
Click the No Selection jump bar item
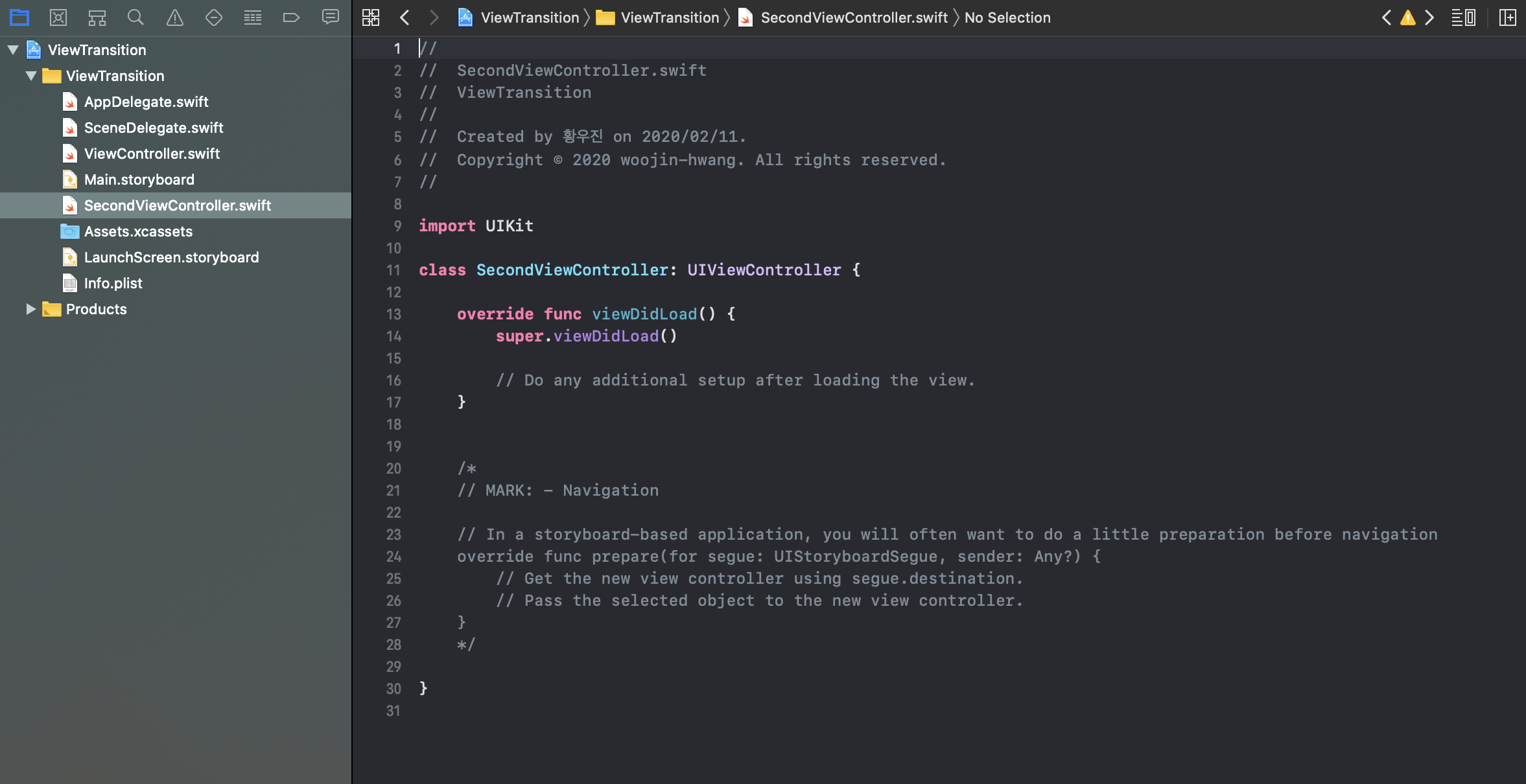pyautogui.click(x=1007, y=17)
